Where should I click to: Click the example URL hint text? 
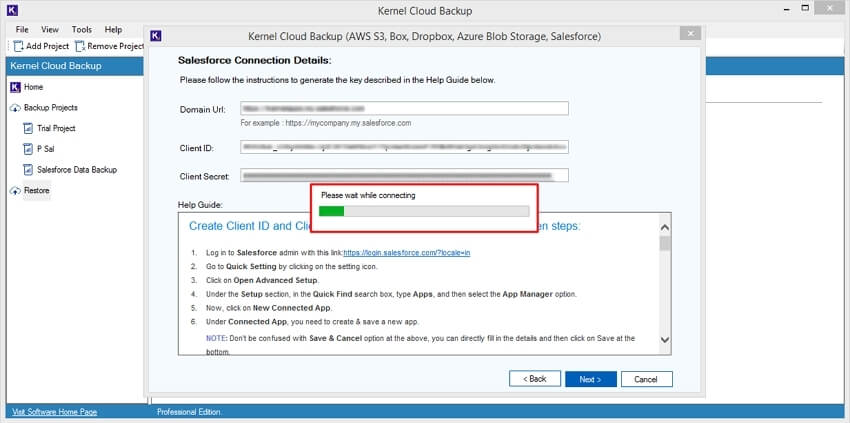point(326,123)
